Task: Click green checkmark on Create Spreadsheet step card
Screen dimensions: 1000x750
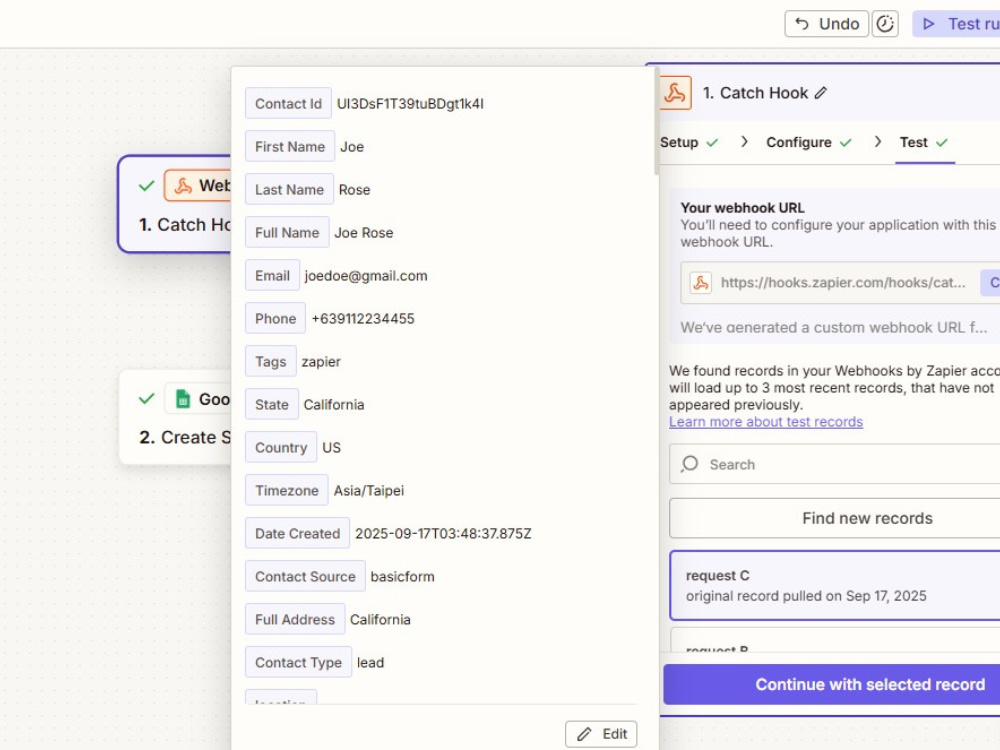Action: (146, 399)
